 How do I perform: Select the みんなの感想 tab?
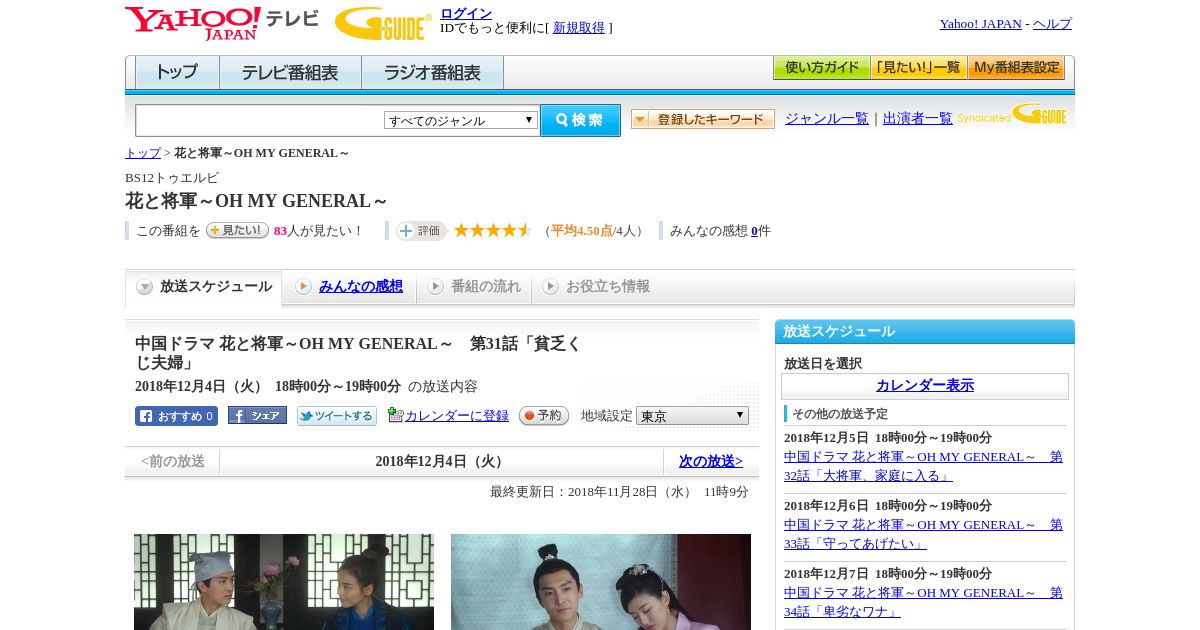pyautogui.click(x=349, y=287)
